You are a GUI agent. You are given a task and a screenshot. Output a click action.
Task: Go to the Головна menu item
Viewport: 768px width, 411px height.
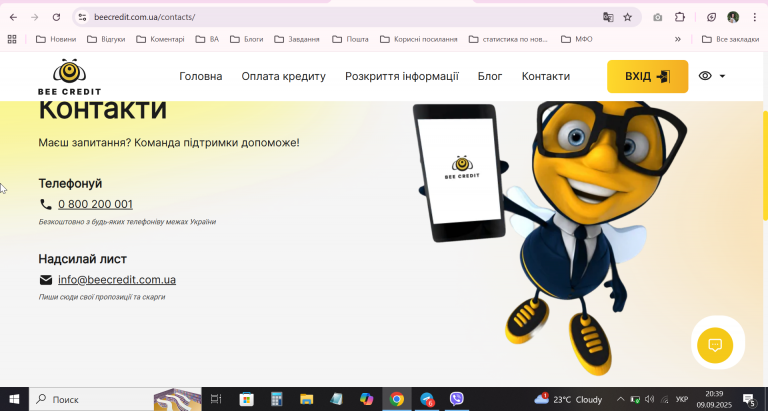tap(201, 76)
